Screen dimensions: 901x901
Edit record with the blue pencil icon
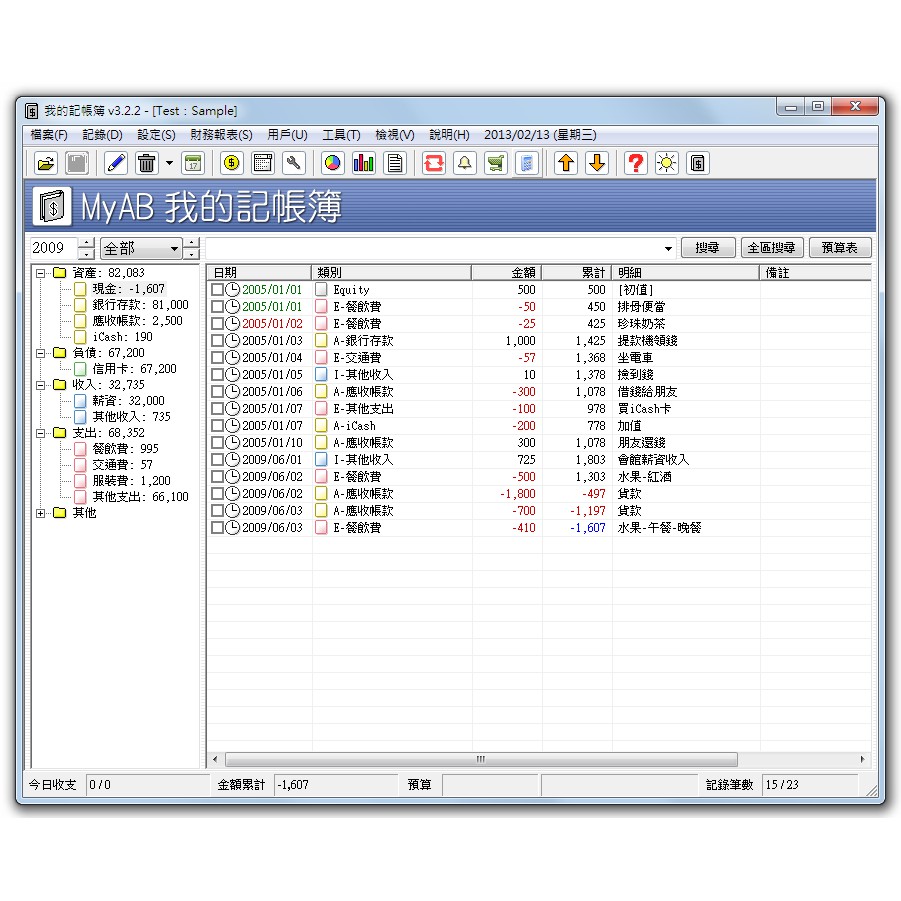point(116,163)
